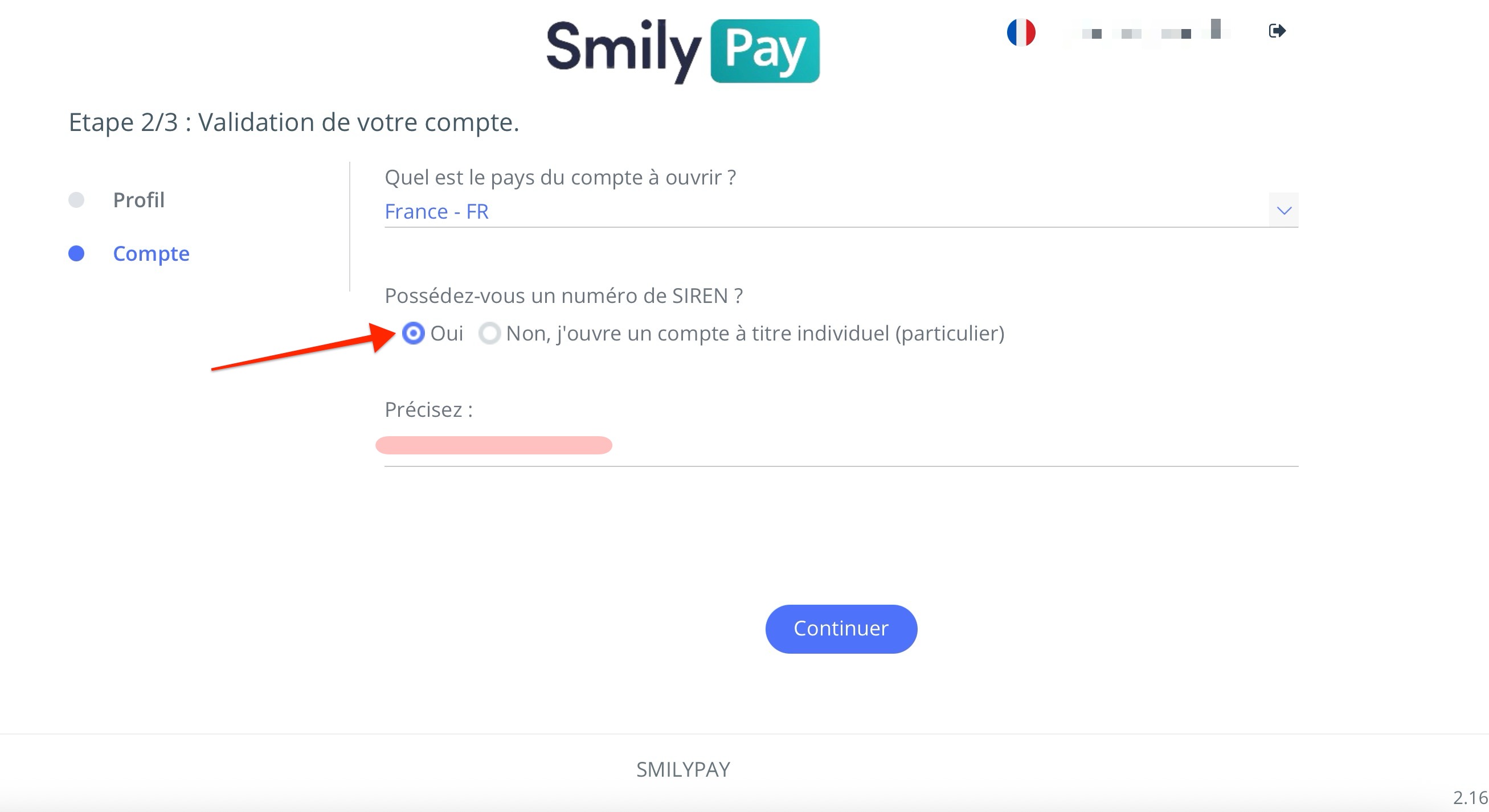
Task: Click the SIREN number question label
Action: point(563,296)
